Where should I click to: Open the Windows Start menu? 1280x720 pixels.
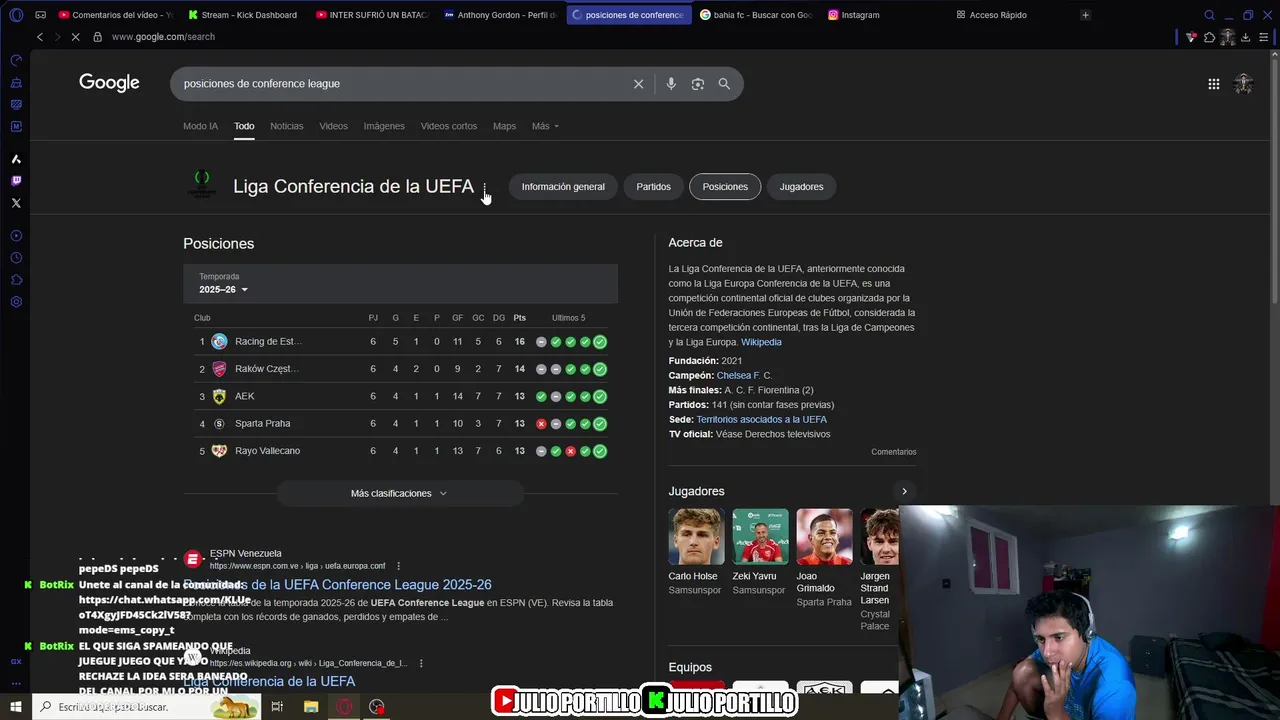coord(16,707)
